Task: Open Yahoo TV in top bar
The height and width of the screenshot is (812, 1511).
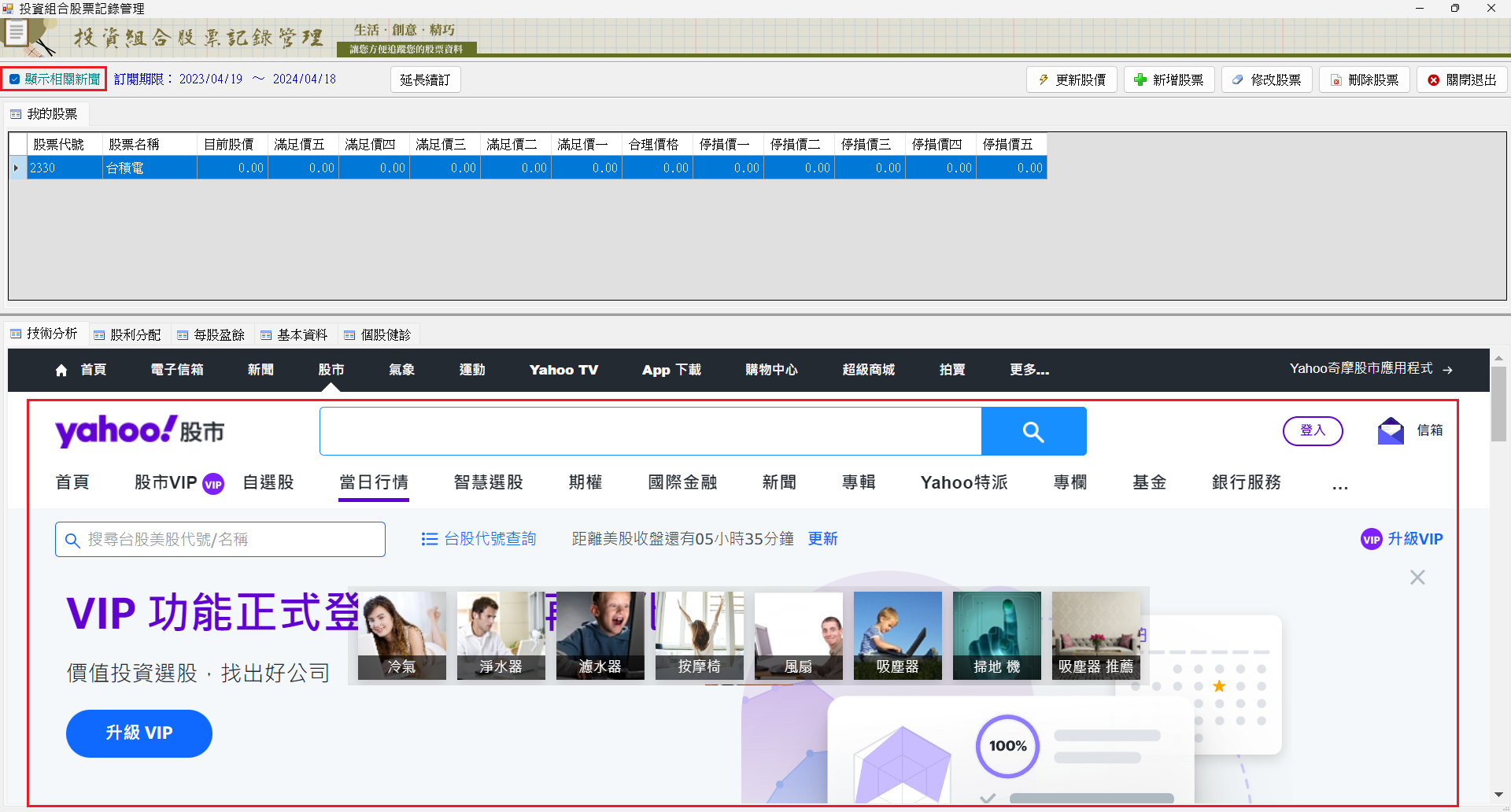Action: pyautogui.click(x=563, y=370)
